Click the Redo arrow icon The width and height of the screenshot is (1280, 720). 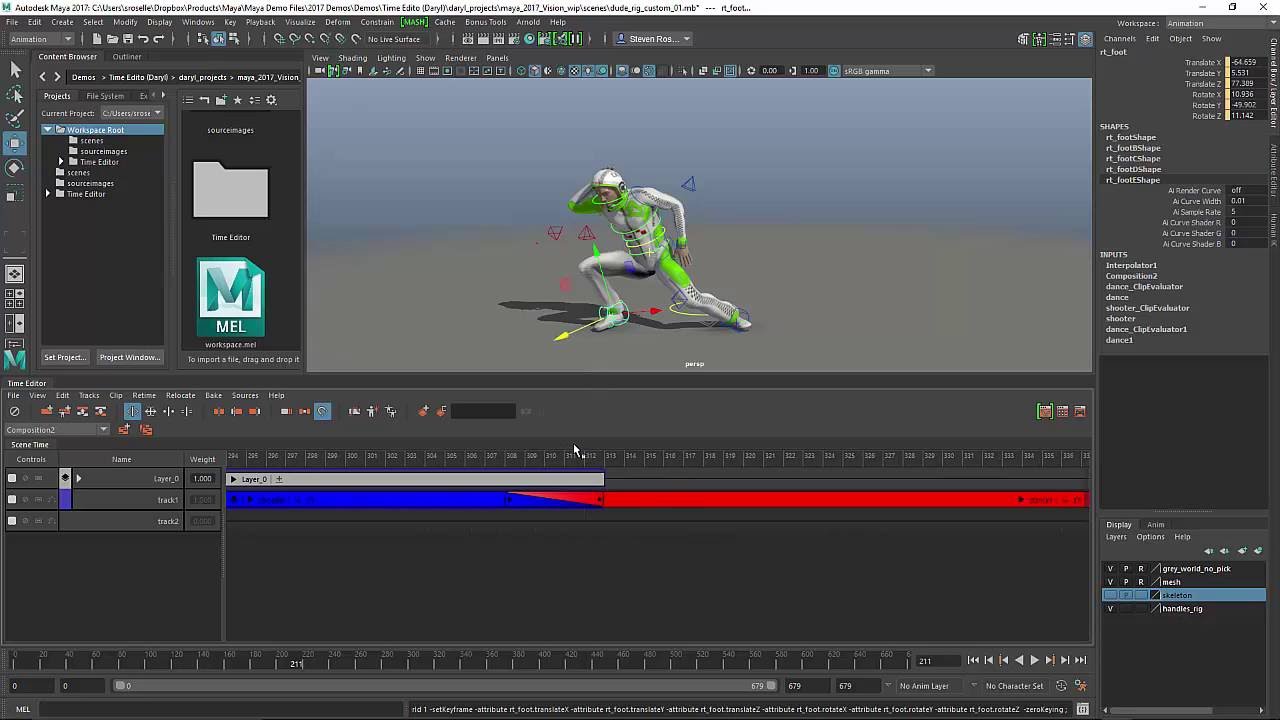point(158,39)
